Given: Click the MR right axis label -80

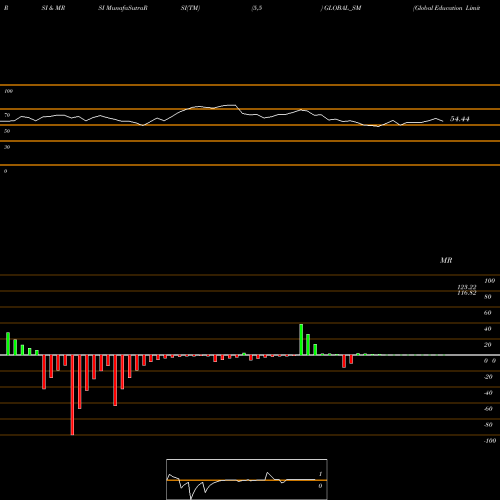Looking at the screenshot, I should pos(488,425).
